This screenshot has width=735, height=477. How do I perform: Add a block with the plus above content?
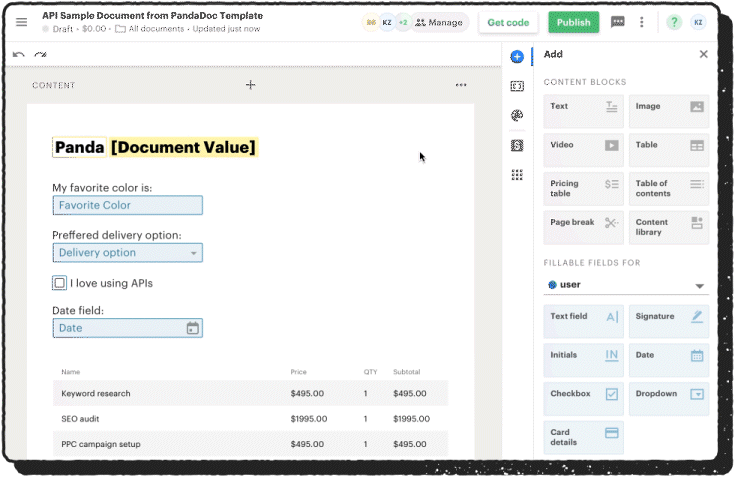click(x=251, y=85)
